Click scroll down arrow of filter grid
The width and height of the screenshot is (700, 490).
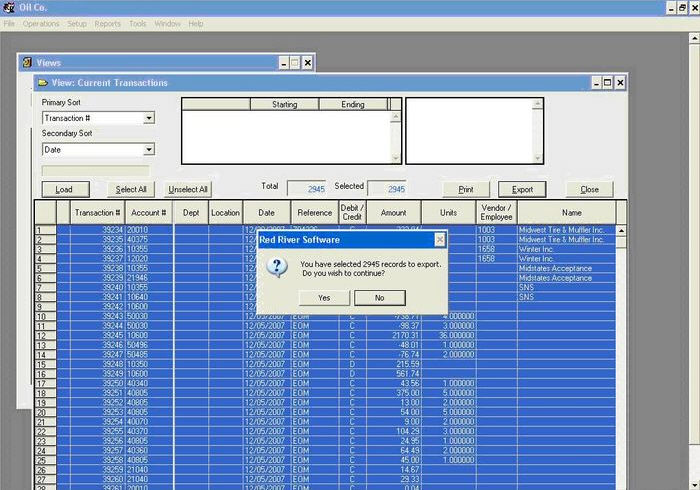coord(396,158)
